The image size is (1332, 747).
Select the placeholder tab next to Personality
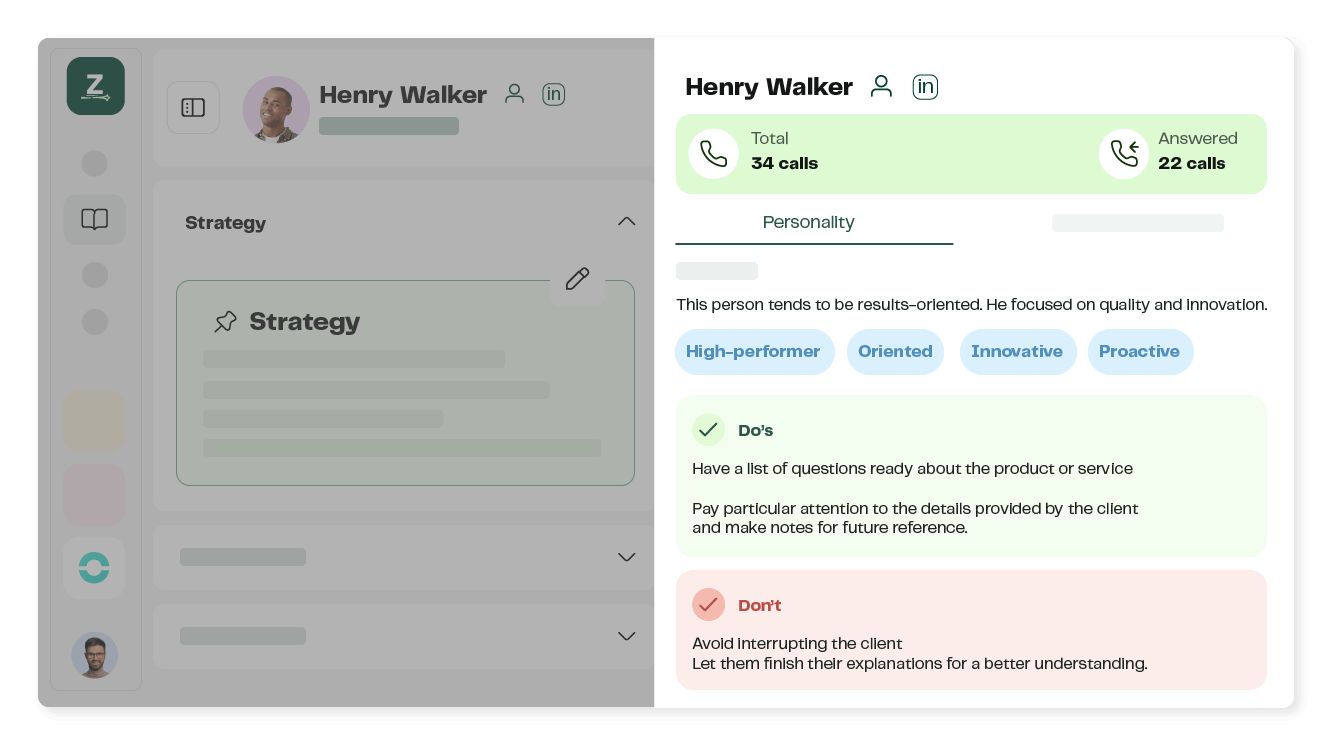(x=1137, y=223)
